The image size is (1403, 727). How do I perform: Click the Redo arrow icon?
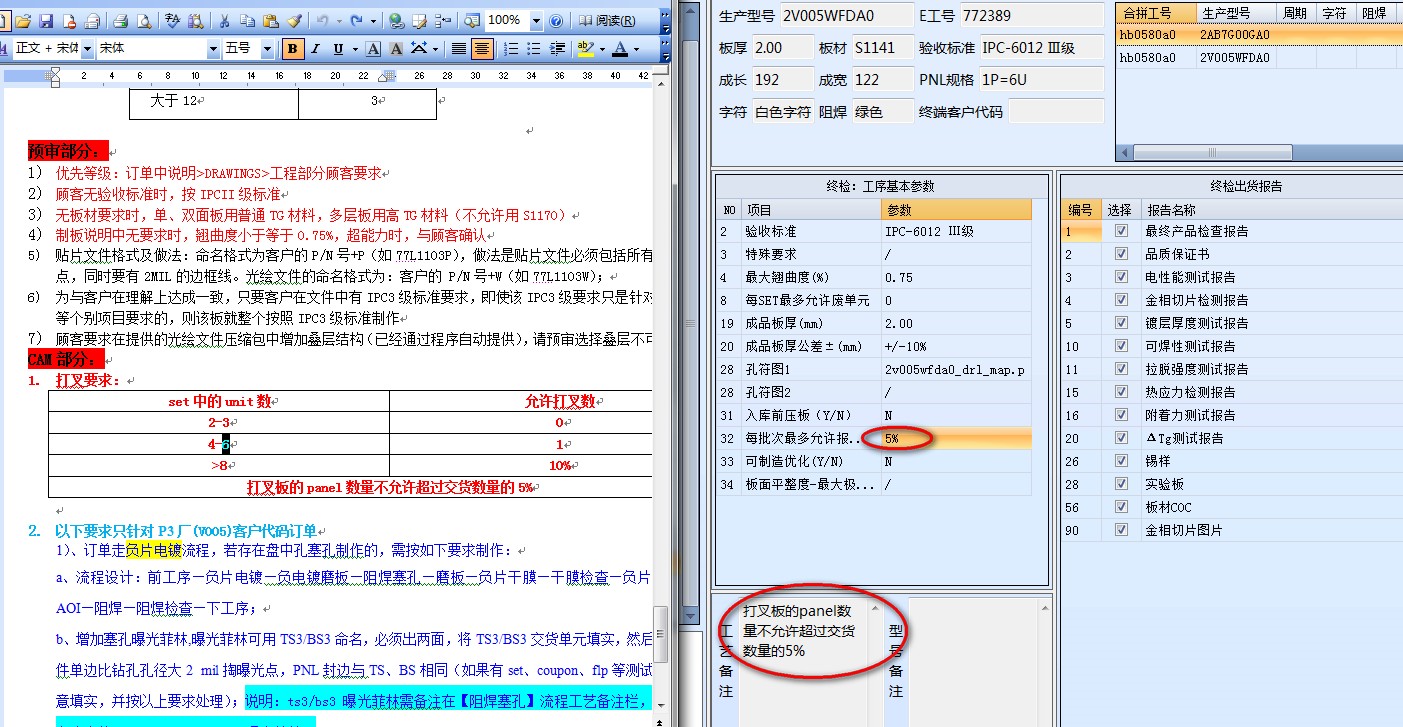(x=357, y=20)
